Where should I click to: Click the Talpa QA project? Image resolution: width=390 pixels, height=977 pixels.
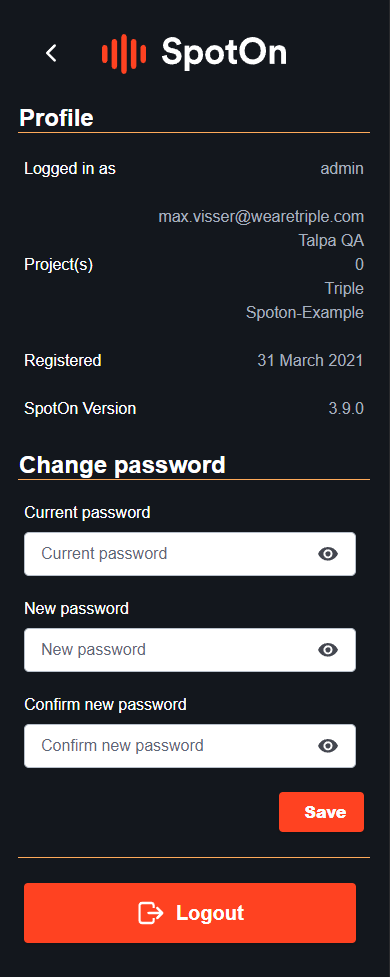coord(331,241)
